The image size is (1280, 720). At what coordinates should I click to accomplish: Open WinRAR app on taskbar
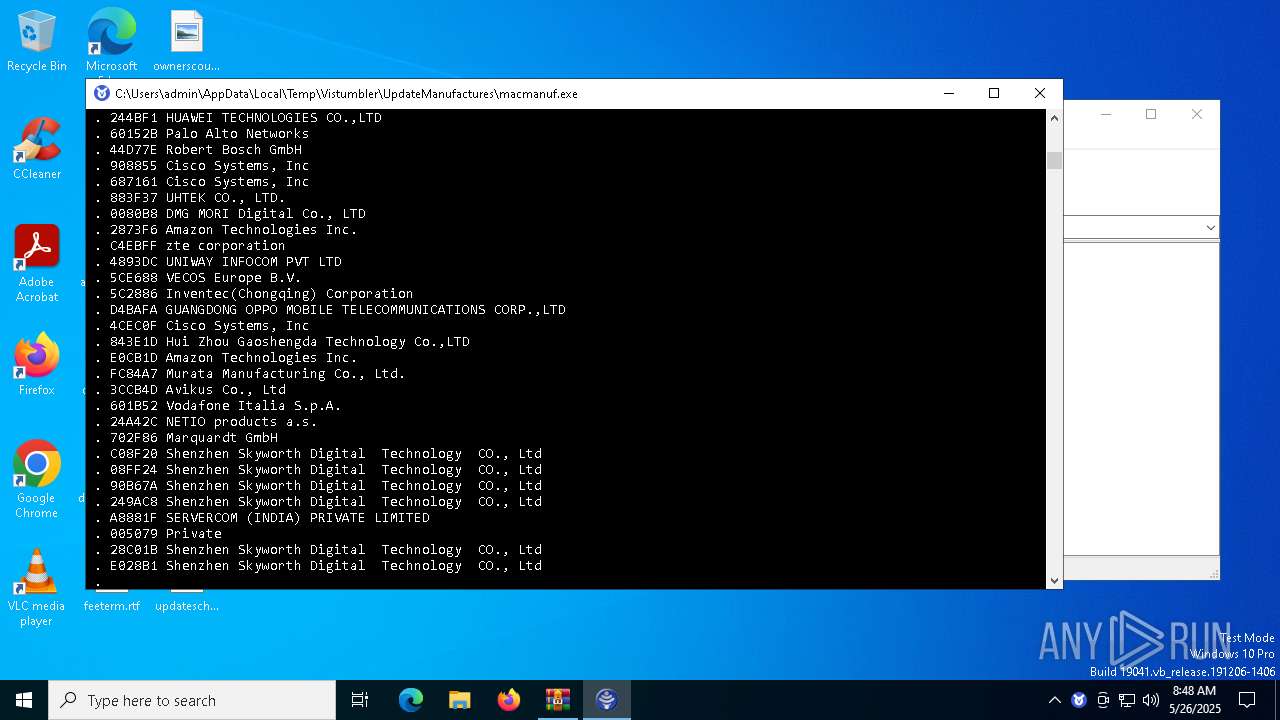pos(558,700)
